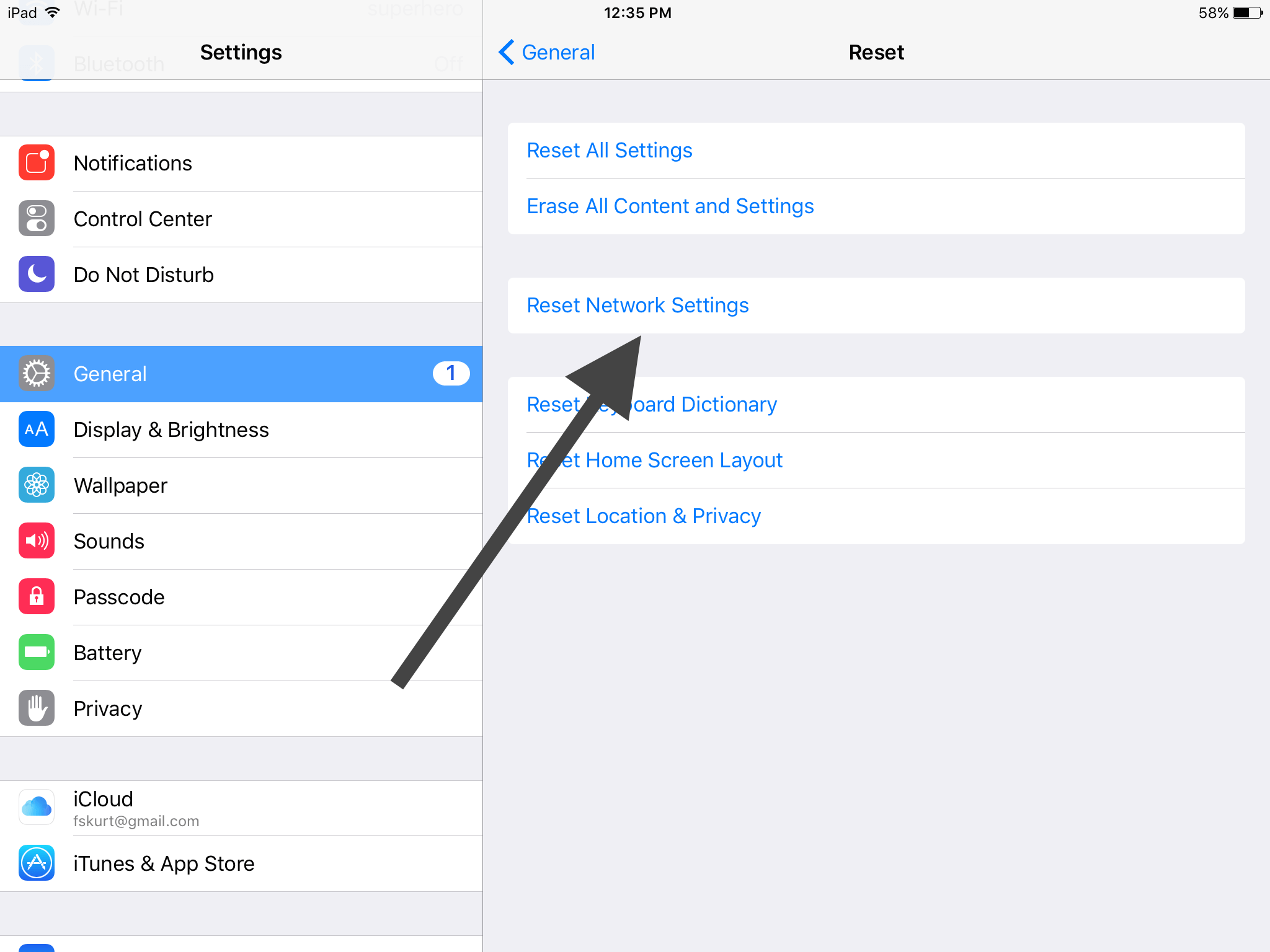The width and height of the screenshot is (1270, 952).
Task: Select Reset Location & Privacy
Action: click(x=643, y=515)
